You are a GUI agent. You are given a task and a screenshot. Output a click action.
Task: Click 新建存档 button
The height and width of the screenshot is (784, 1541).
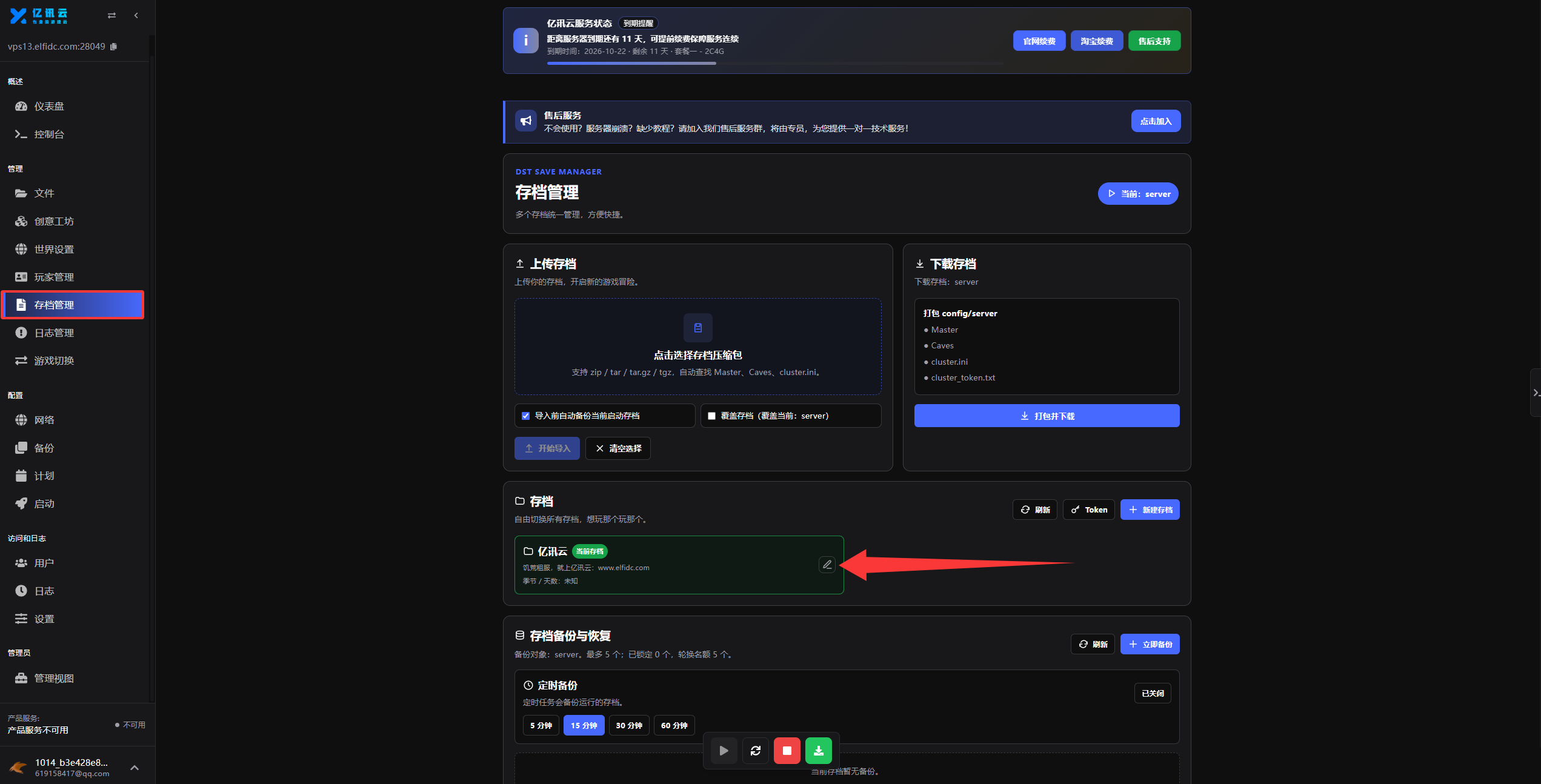1150,510
